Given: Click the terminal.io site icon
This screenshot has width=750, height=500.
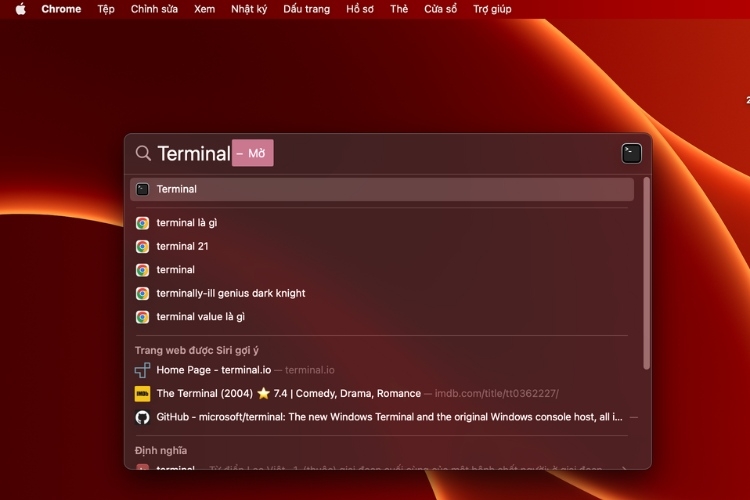Looking at the screenshot, I should coord(143,370).
